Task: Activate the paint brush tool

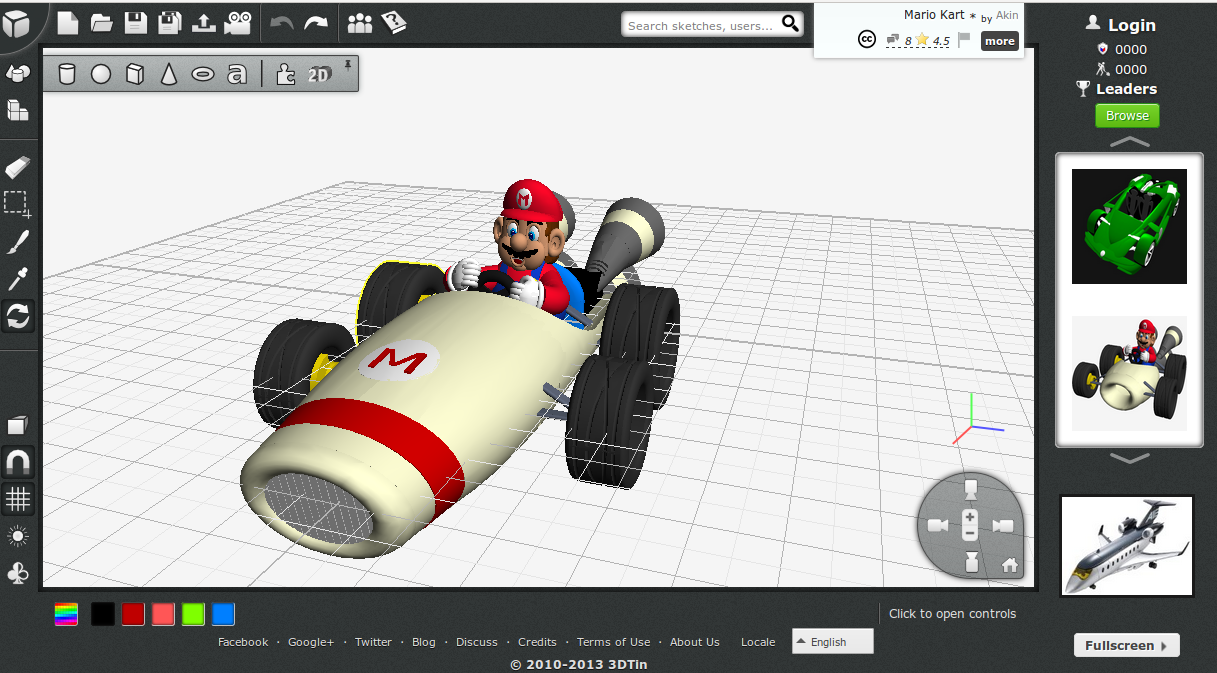Action: click(x=18, y=241)
